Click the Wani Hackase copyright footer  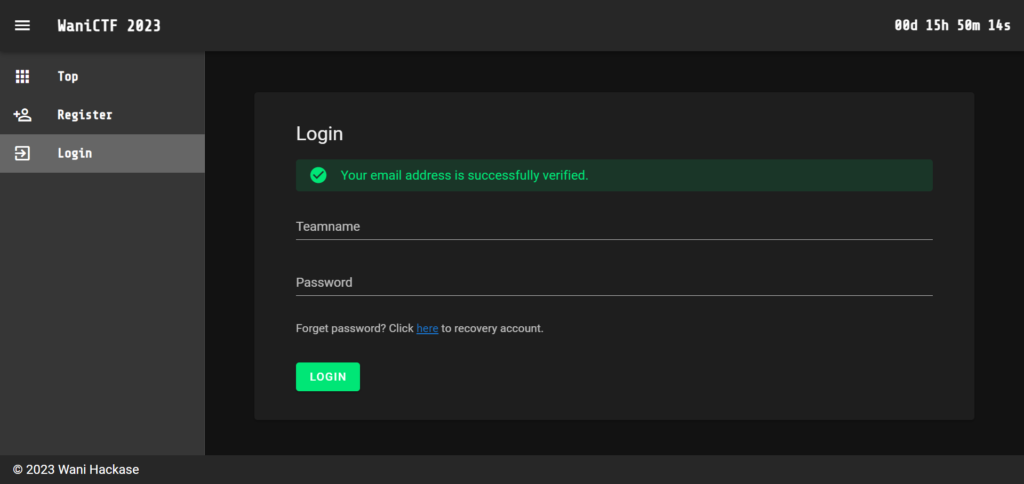point(76,470)
